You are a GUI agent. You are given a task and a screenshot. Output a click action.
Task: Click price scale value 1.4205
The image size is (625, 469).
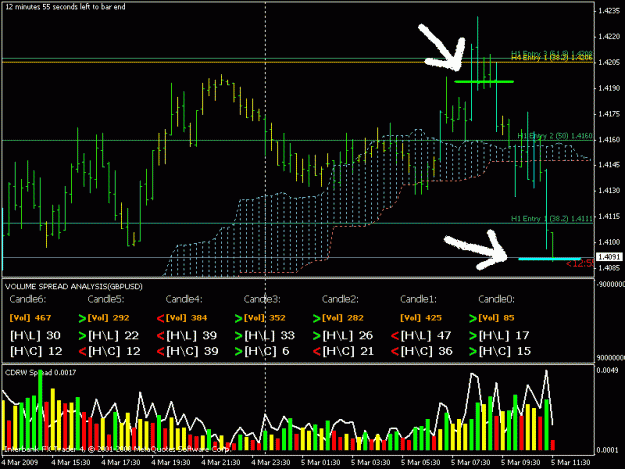(609, 63)
